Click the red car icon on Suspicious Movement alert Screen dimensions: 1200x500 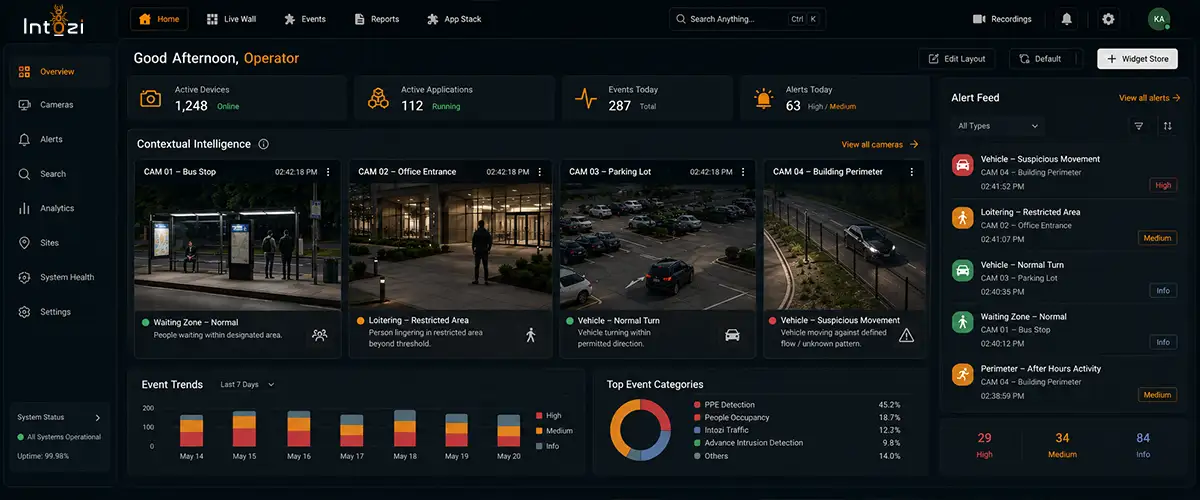pos(962,165)
